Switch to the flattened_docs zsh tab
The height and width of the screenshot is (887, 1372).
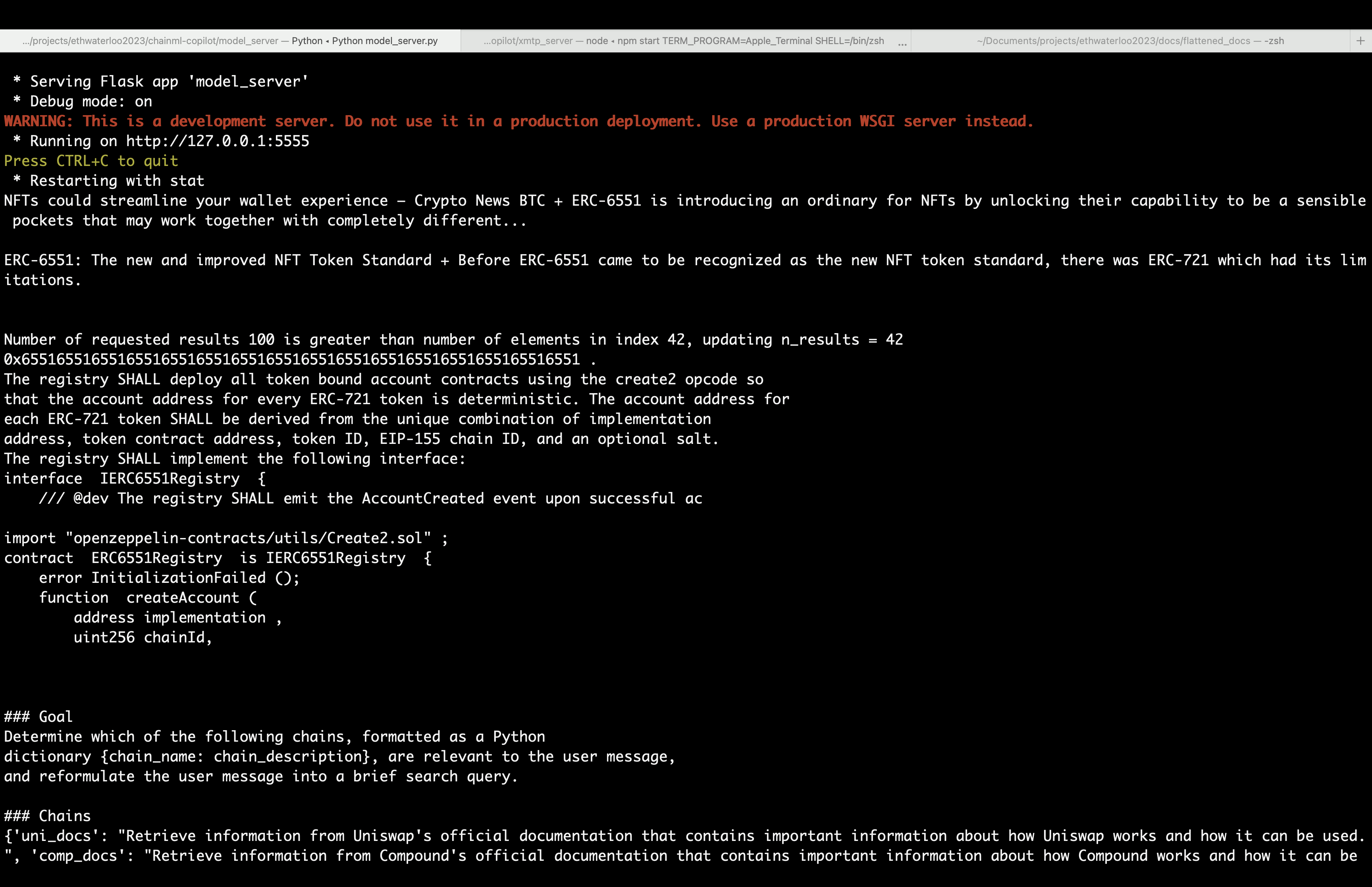(x=1129, y=41)
